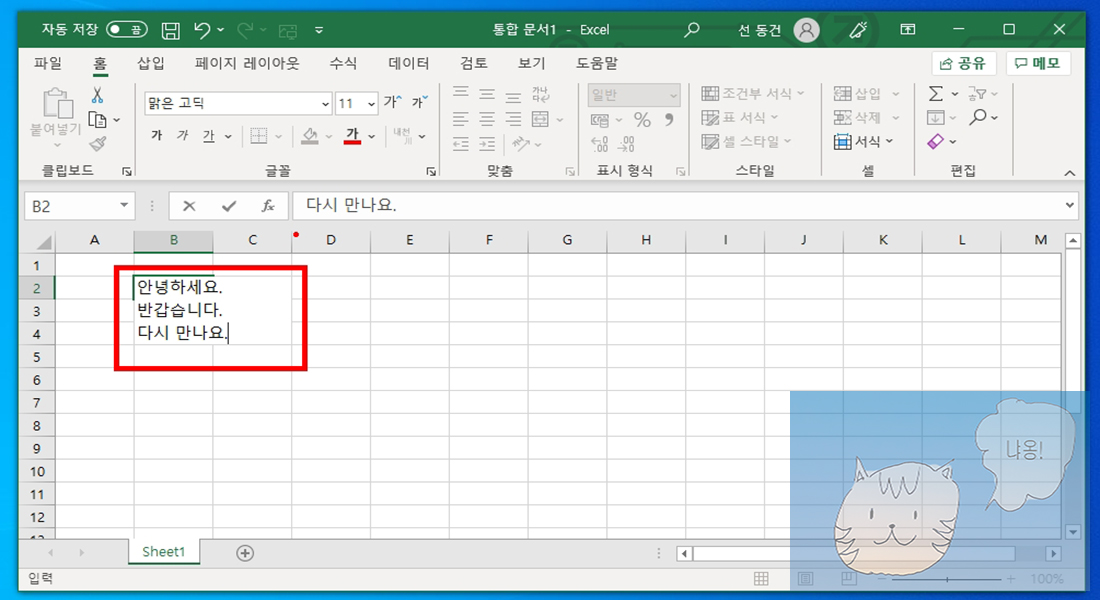
Task: Open ribbon display options in the title bar
Action: pos(908,29)
